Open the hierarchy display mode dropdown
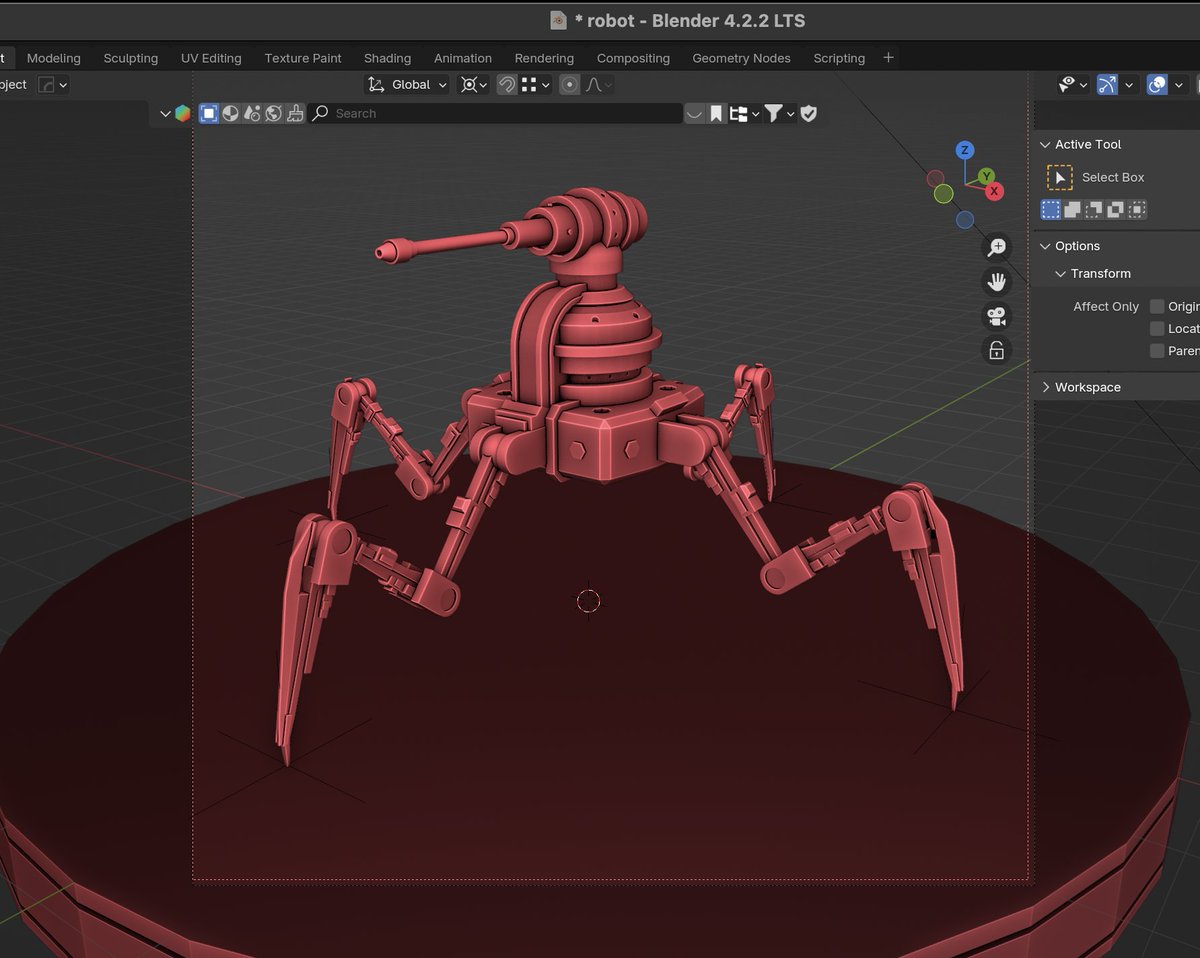 tap(744, 113)
